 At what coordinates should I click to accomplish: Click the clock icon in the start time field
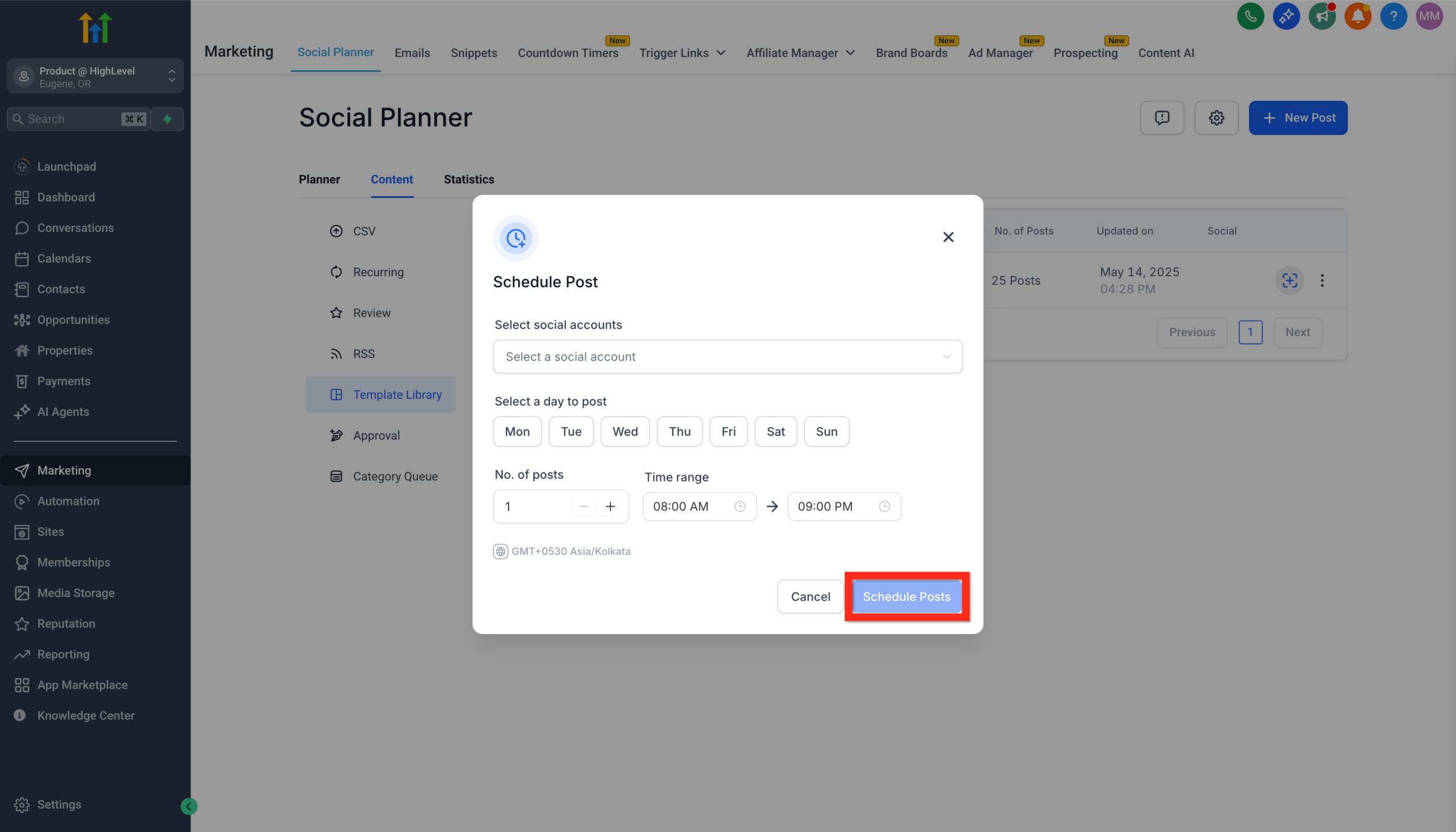pos(740,506)
